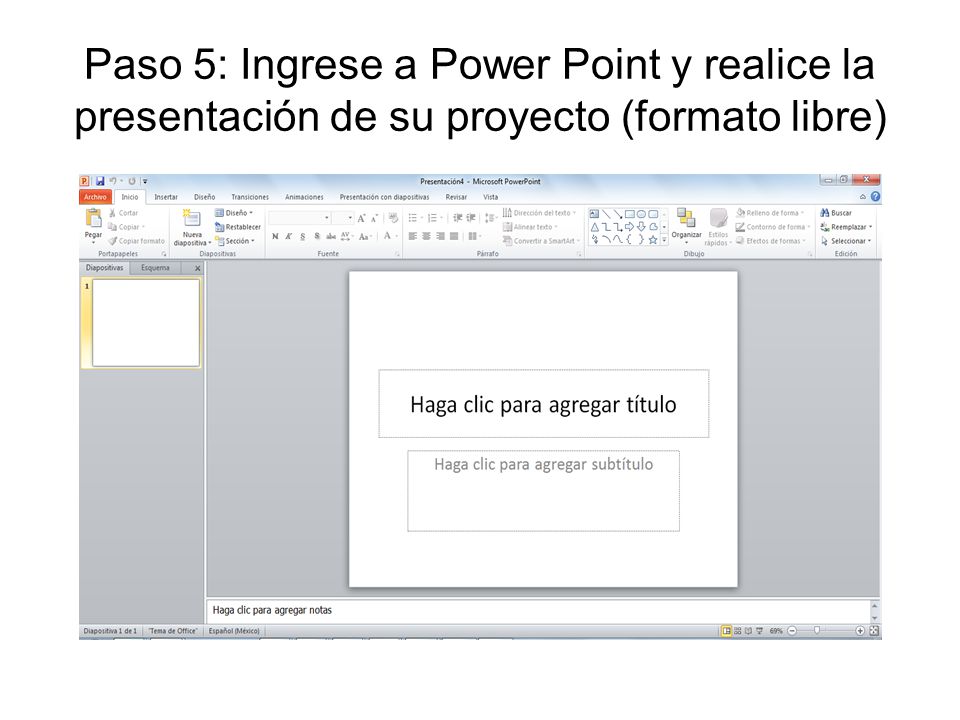Viewport: 960px width, 720px height.
Task: Select the star shape in shapes gallery
Action: coord(653,239)
